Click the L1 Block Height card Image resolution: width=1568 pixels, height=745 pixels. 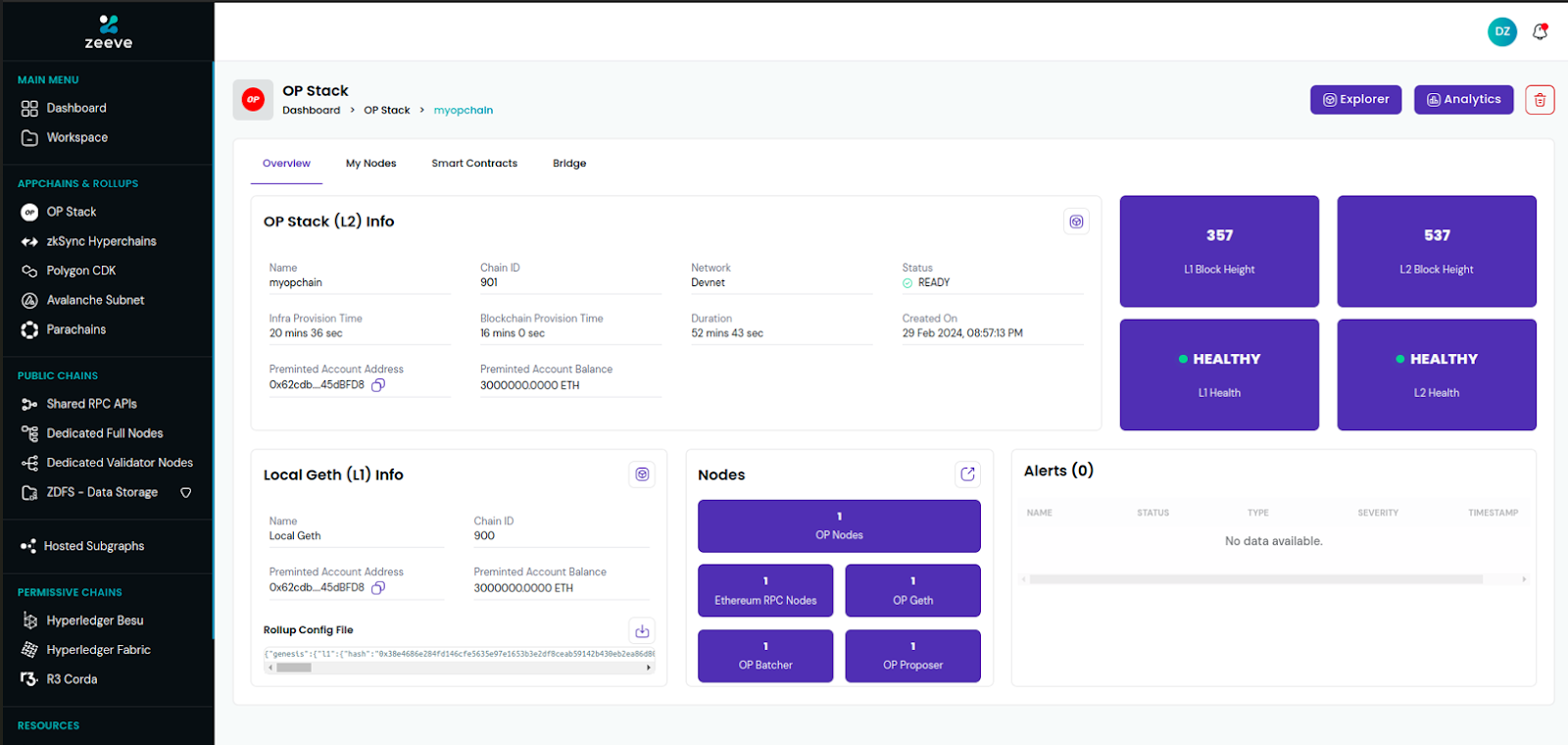point(1219,251)
